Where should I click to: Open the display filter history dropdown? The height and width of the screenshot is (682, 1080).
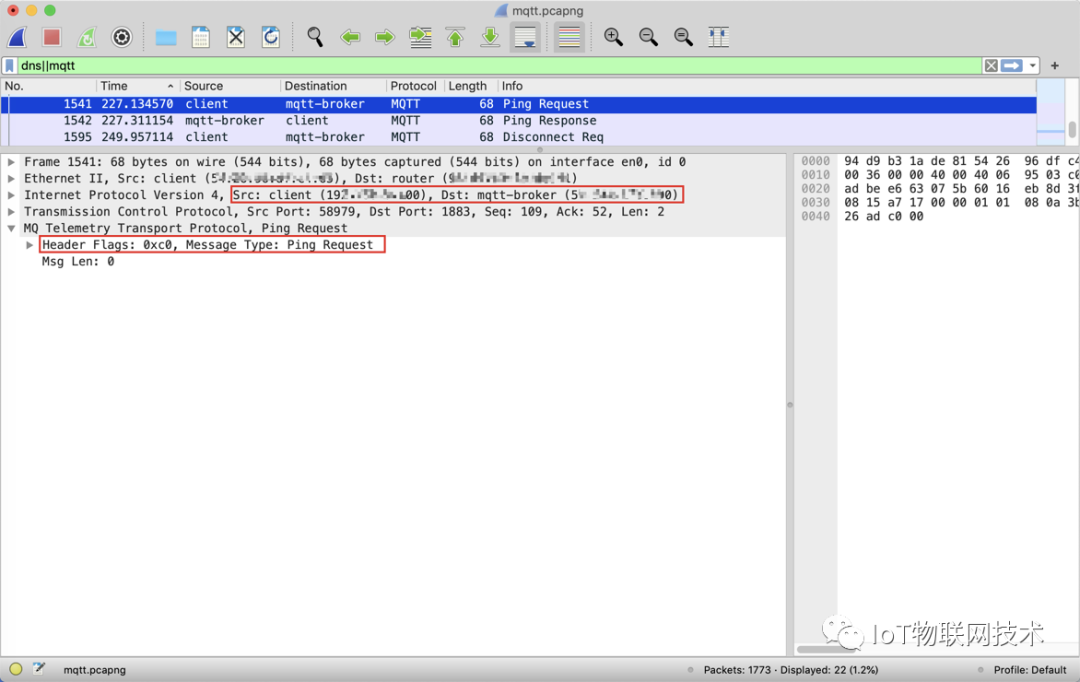pyautogui.click(x=1033, y=66)
